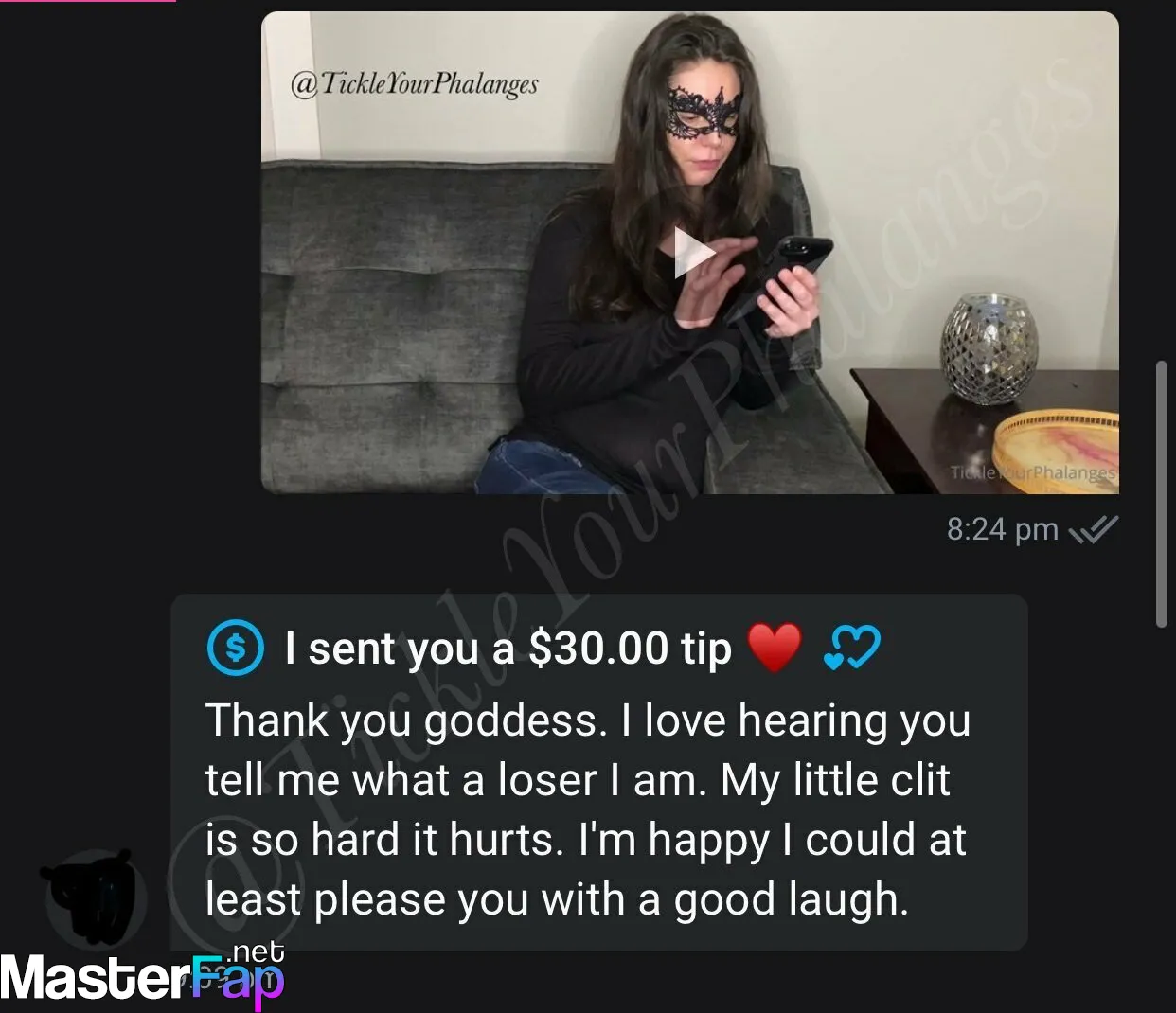Click the mosaic vase in the video

(989, 348)
